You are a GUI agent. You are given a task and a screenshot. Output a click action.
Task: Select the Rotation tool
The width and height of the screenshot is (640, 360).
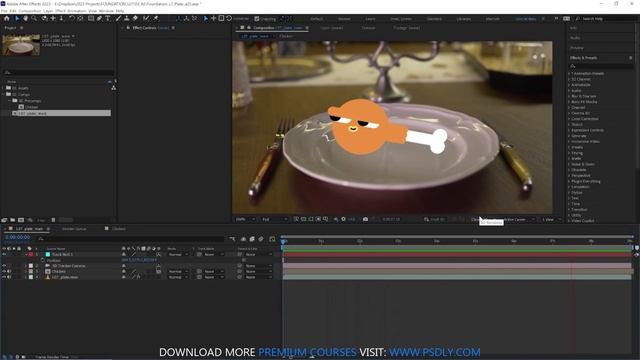coord(71,18)
